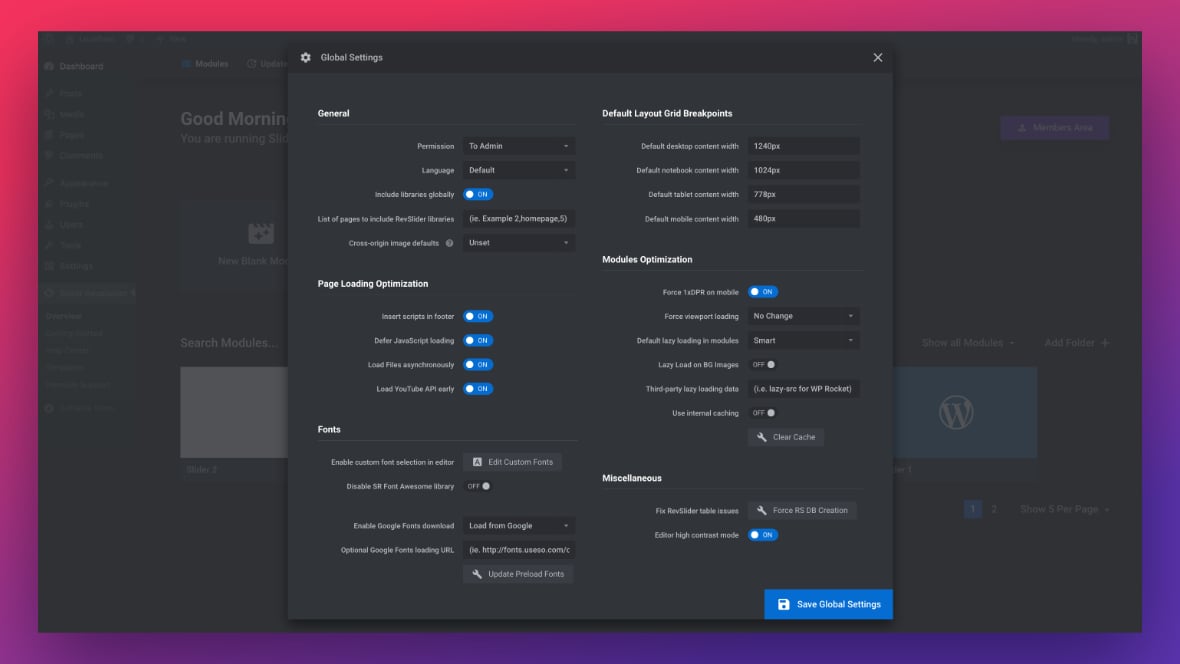This screenshot has width=1180, height=664.
Task: Click the help icon next to Cross-origin image defaults
Action: point(449,243)
